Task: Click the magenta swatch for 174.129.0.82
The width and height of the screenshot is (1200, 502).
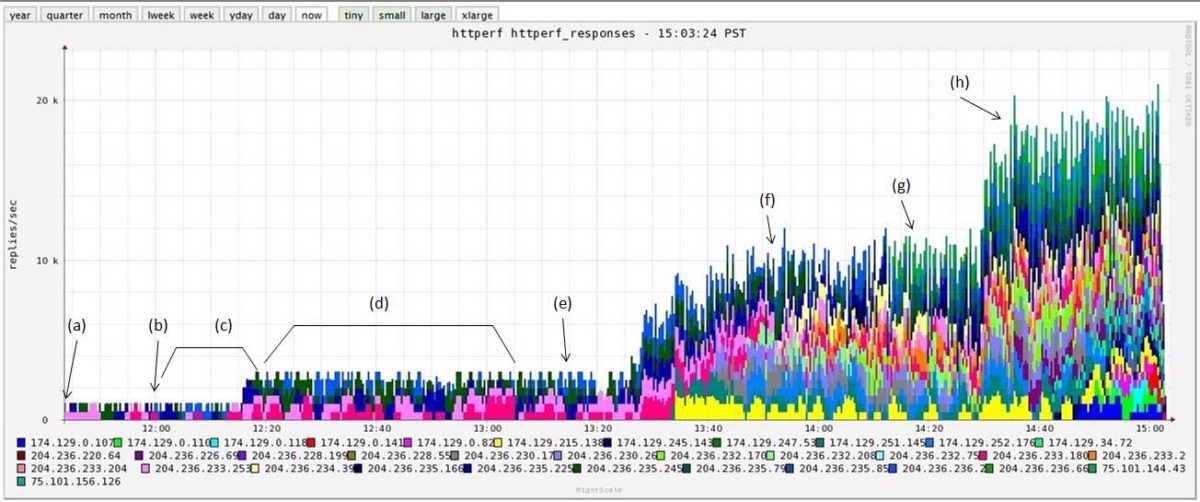Action: [409, 442]
